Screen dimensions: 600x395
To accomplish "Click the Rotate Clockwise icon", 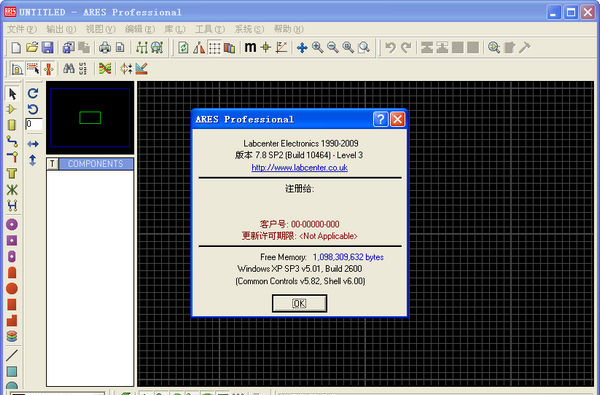I will pyautogui.click(x=33, y=93).
